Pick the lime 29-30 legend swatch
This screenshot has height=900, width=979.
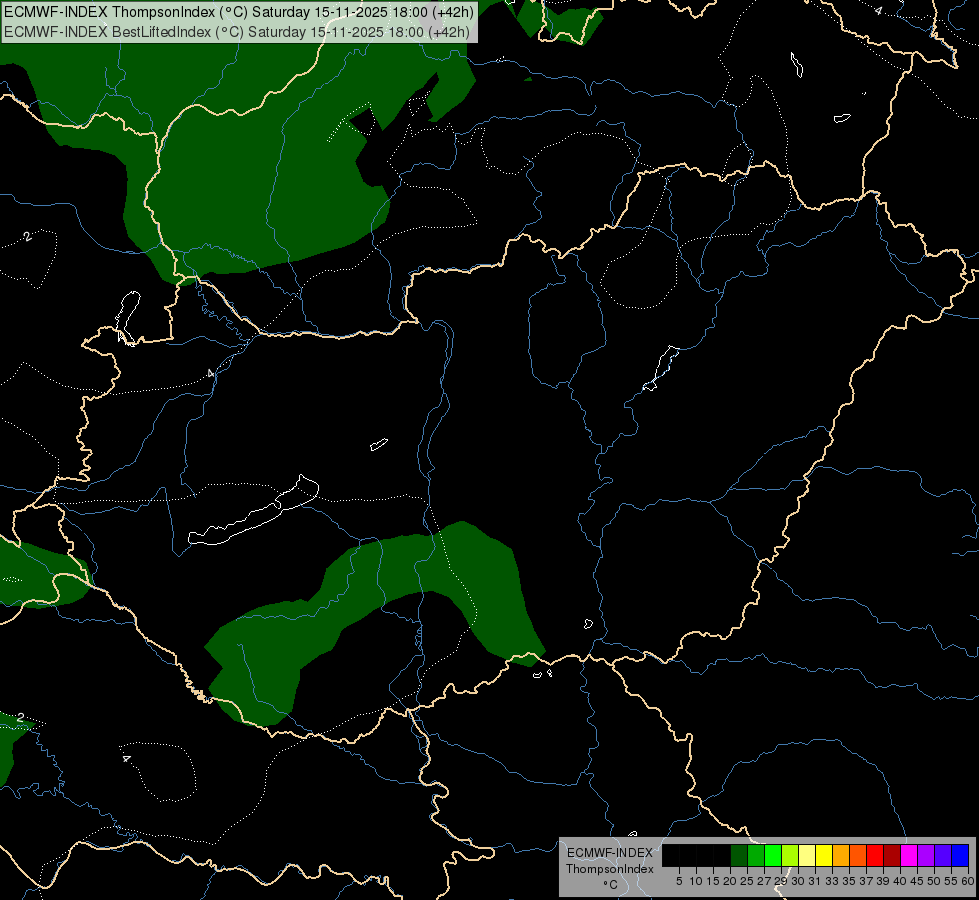pyautogui.click(x=790, y=855)
